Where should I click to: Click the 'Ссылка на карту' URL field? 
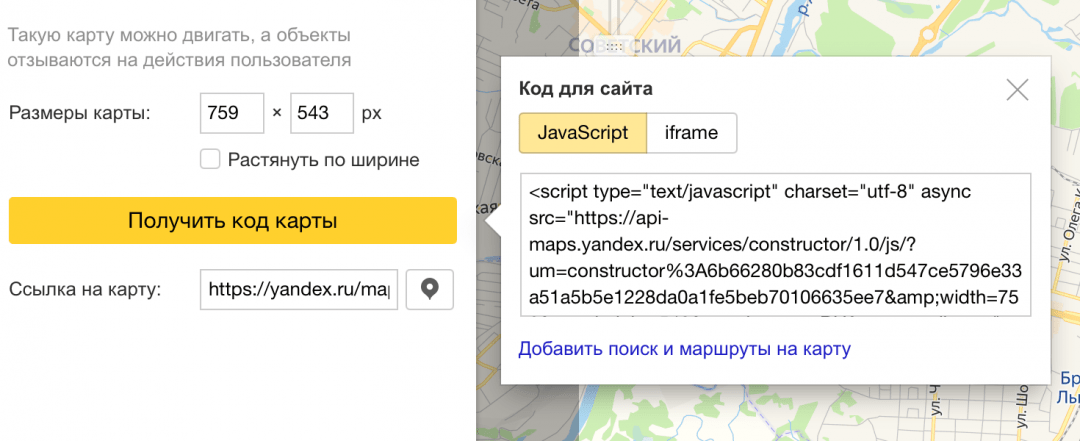click(x=299, y=289)
